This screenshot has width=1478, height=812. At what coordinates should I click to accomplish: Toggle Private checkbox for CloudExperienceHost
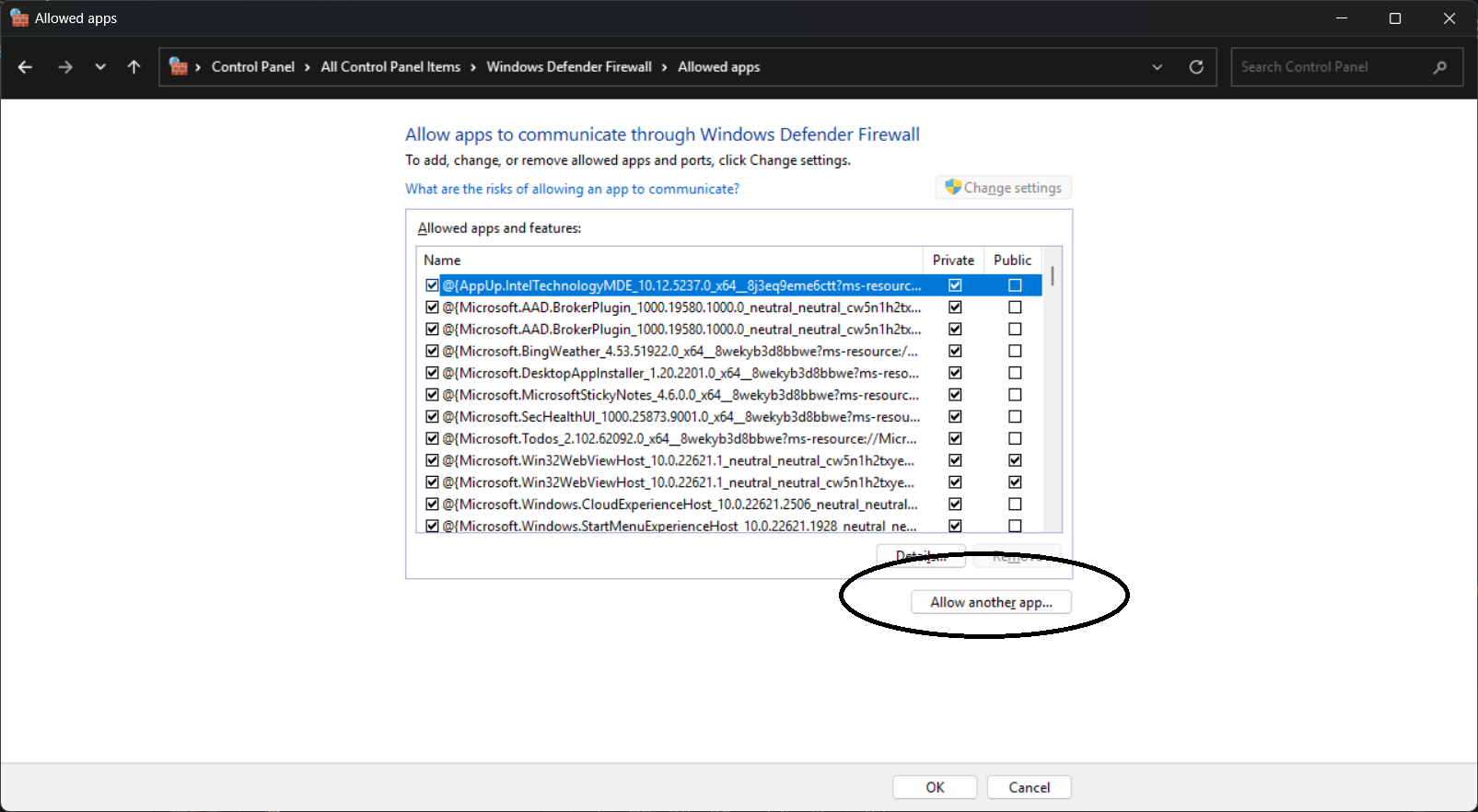[955, 505]
